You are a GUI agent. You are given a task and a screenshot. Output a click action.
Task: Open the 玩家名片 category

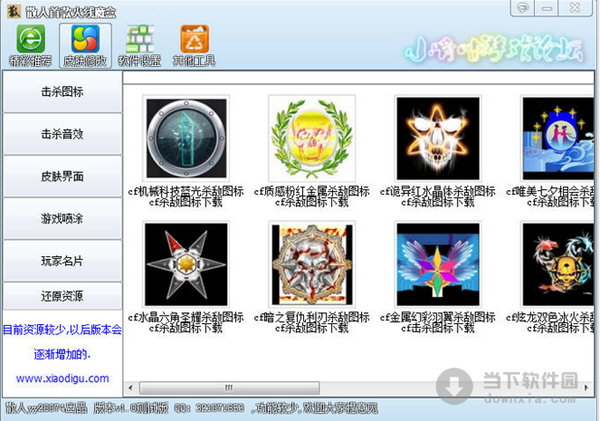[62, 261]
